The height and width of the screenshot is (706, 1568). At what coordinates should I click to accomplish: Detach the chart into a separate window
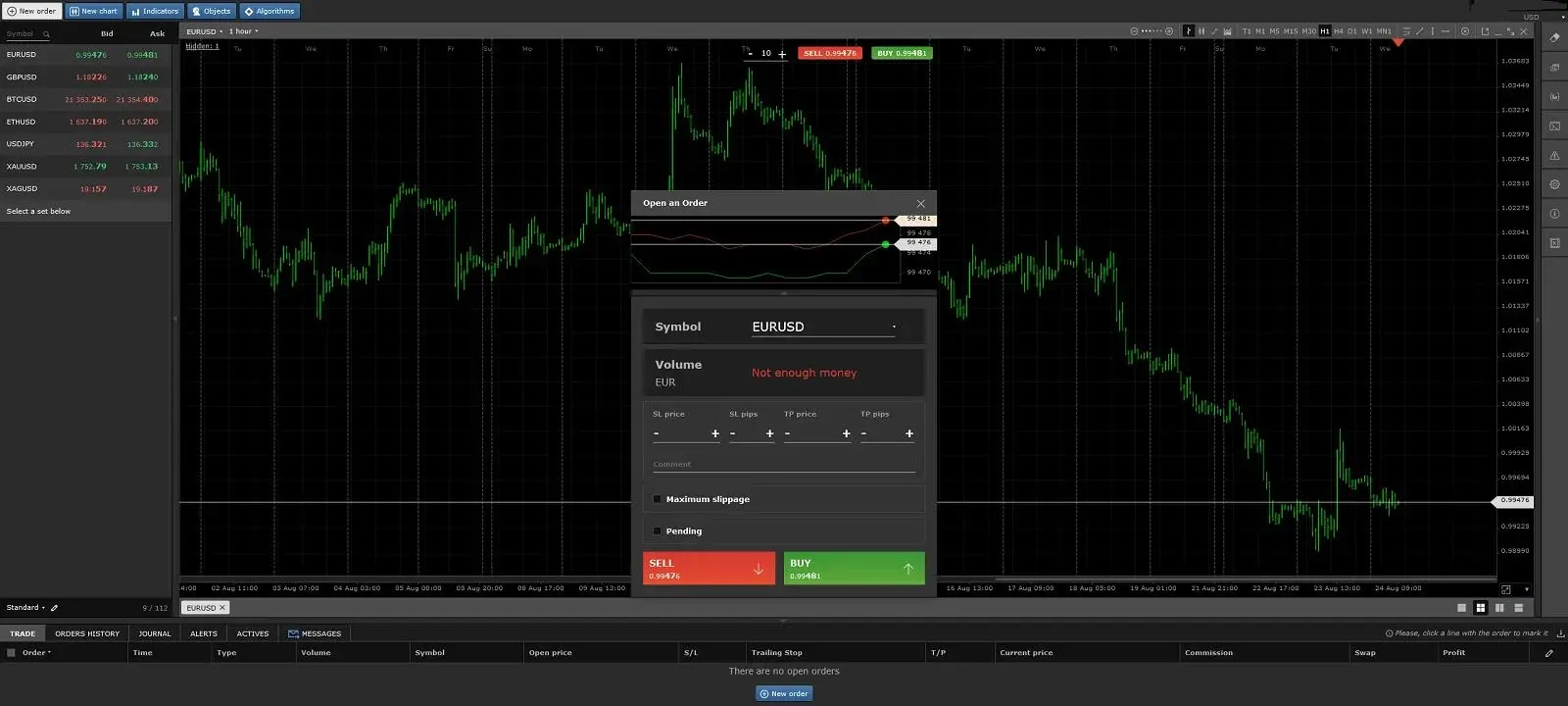1485,31
